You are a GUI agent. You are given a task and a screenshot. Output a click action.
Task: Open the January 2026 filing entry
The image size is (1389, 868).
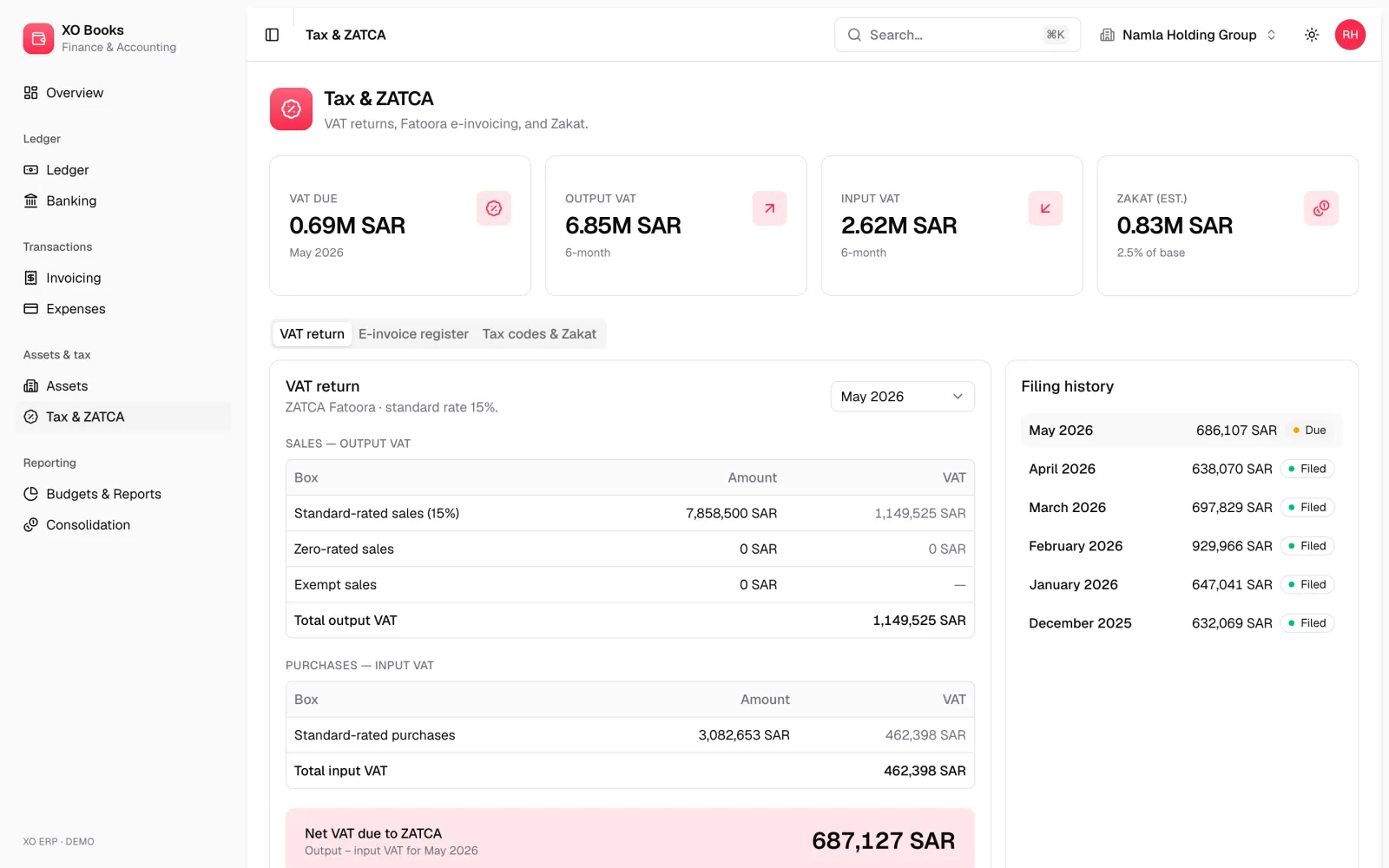(1182, 585)
